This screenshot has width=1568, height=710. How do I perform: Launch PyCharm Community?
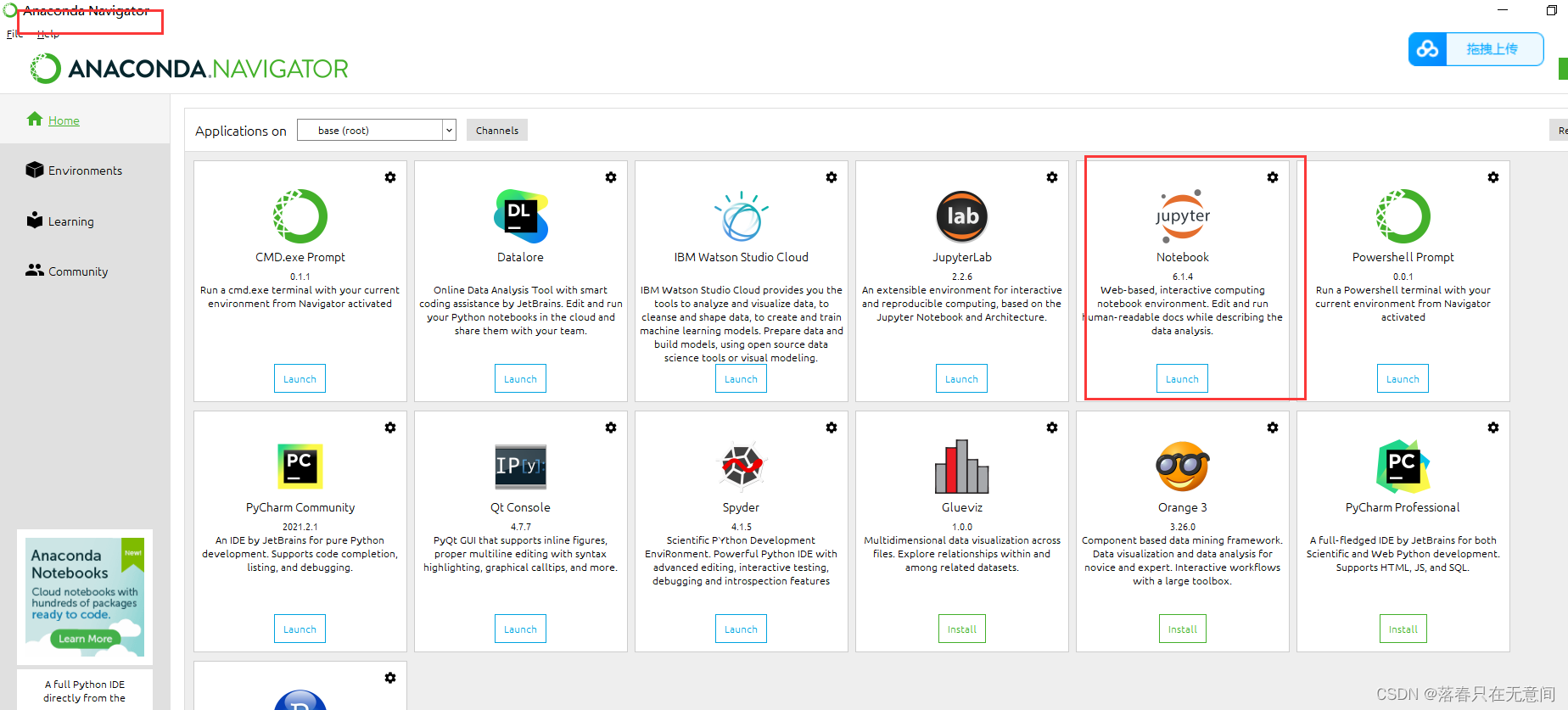[300, 629]
